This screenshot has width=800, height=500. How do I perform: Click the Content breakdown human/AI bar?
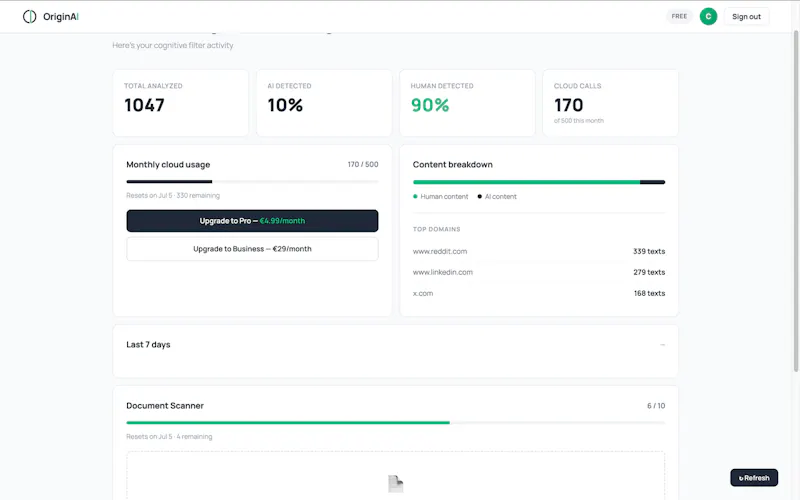[x=539, y=182]
